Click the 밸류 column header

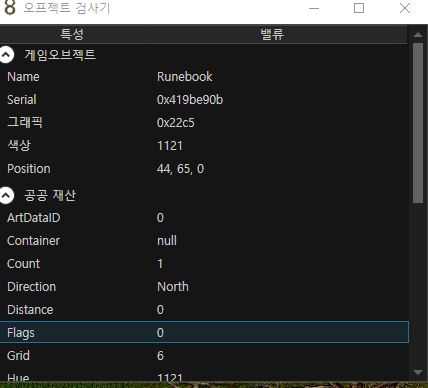click(272, 34)
